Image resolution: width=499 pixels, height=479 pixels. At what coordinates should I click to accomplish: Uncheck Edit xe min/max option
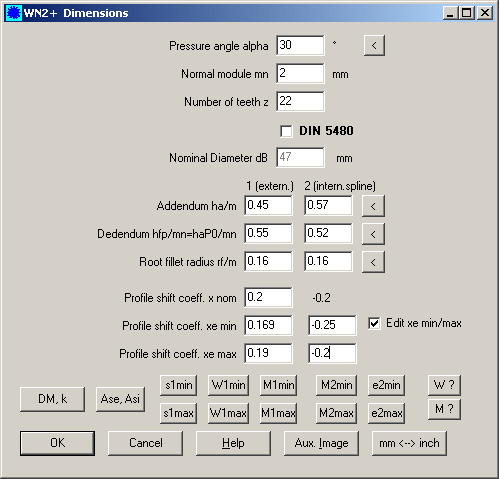point(374,323)
